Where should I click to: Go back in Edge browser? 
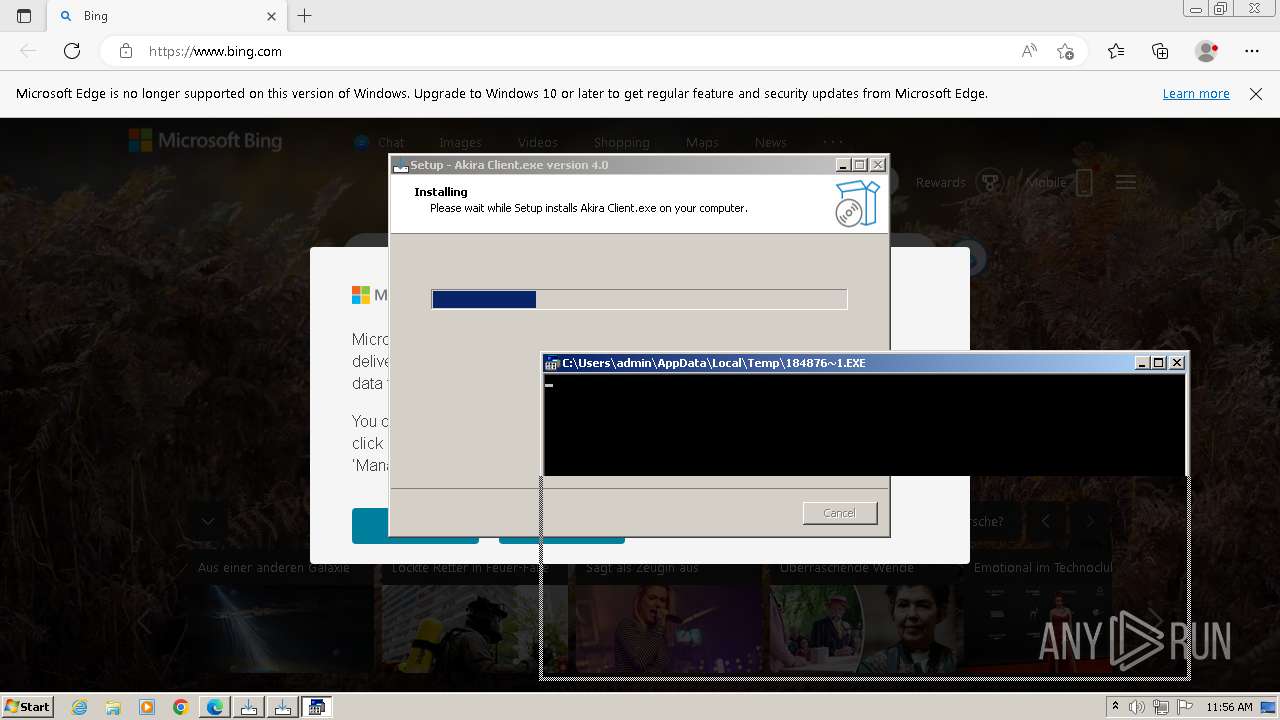coord(28,51)
